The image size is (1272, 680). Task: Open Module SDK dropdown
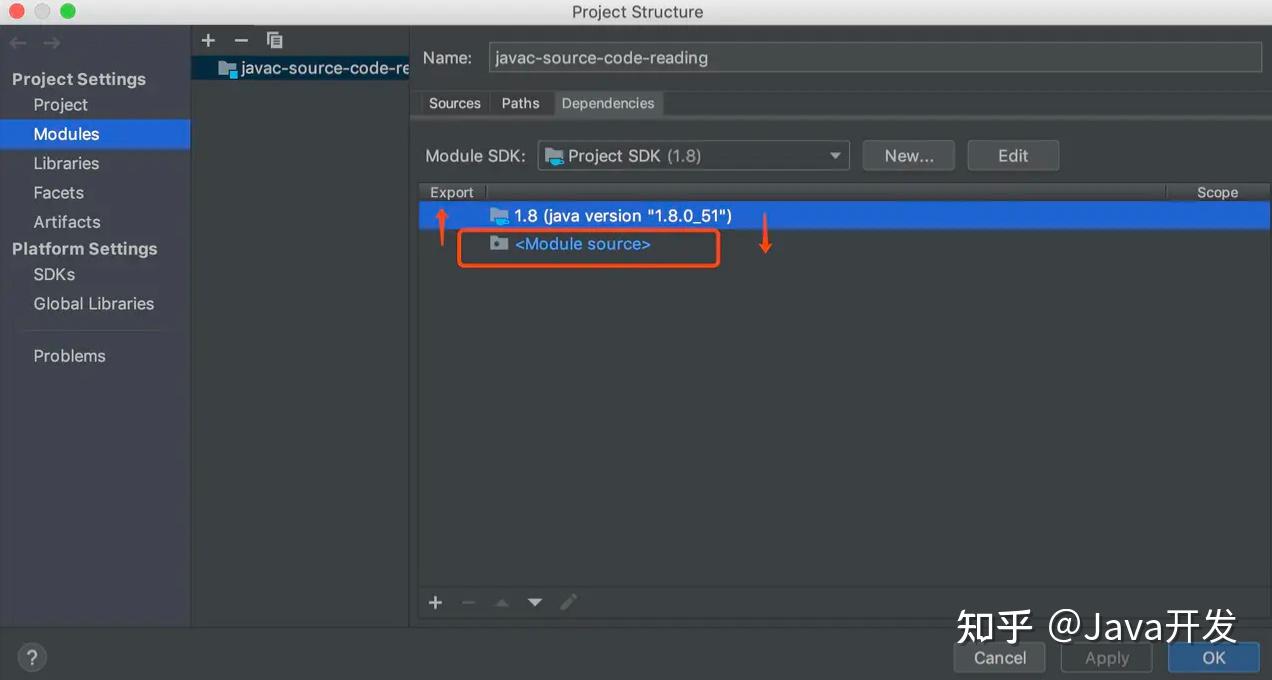[694, 156]
